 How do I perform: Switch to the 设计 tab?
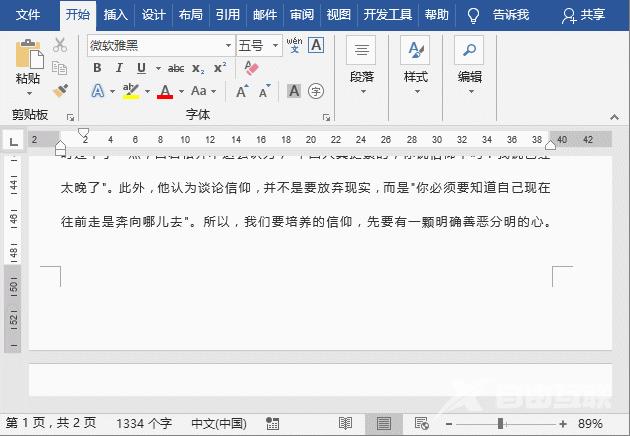click(153, 15)
